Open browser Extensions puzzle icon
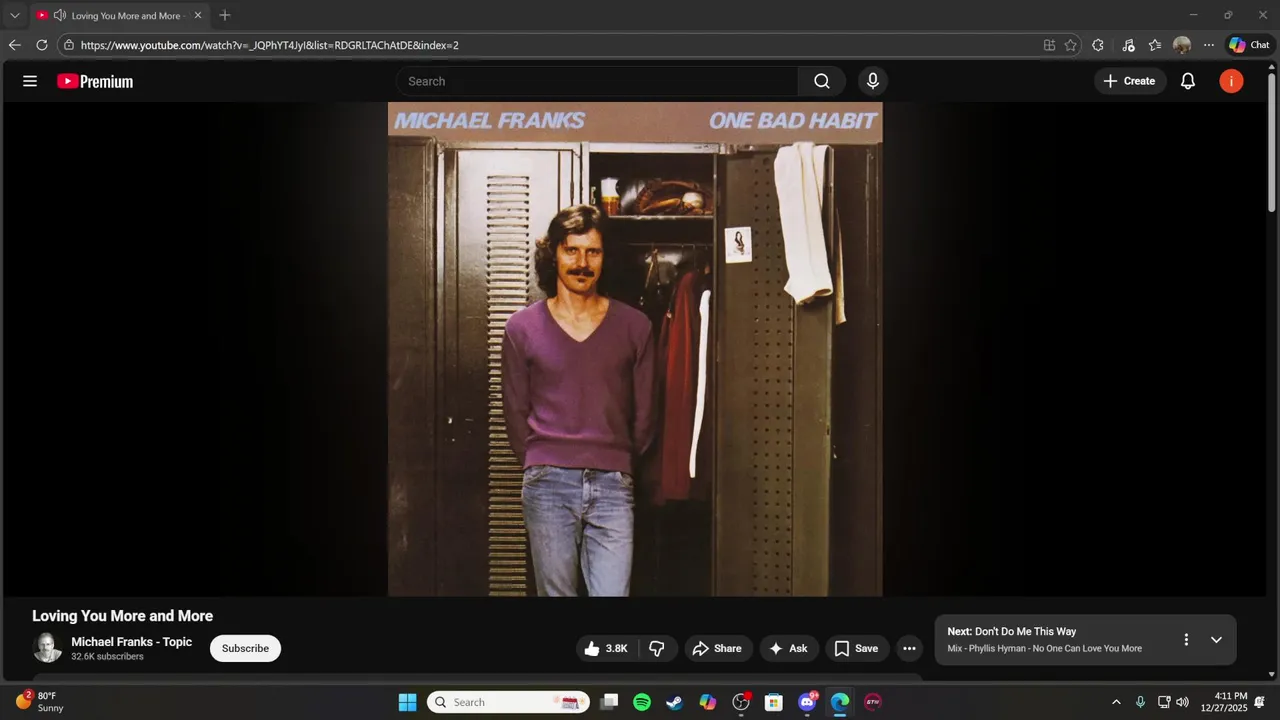 [1098, 45]
